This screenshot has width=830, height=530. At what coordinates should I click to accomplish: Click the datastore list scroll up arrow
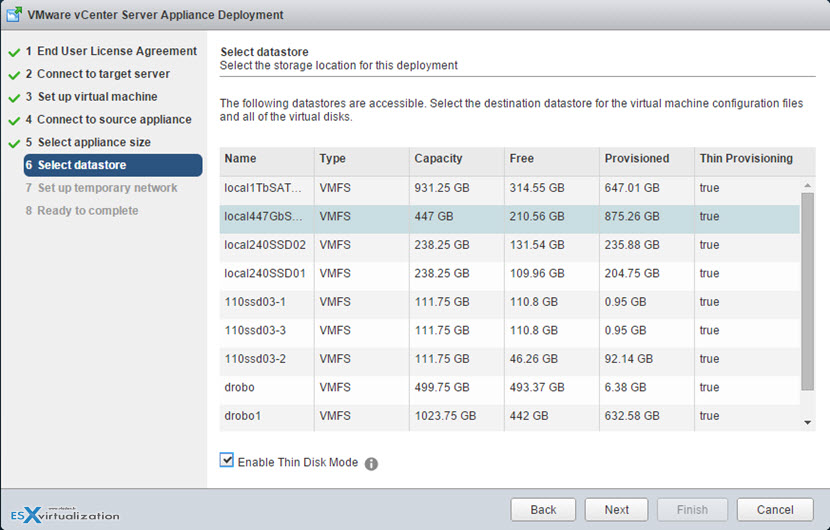[x=807, y=185]
